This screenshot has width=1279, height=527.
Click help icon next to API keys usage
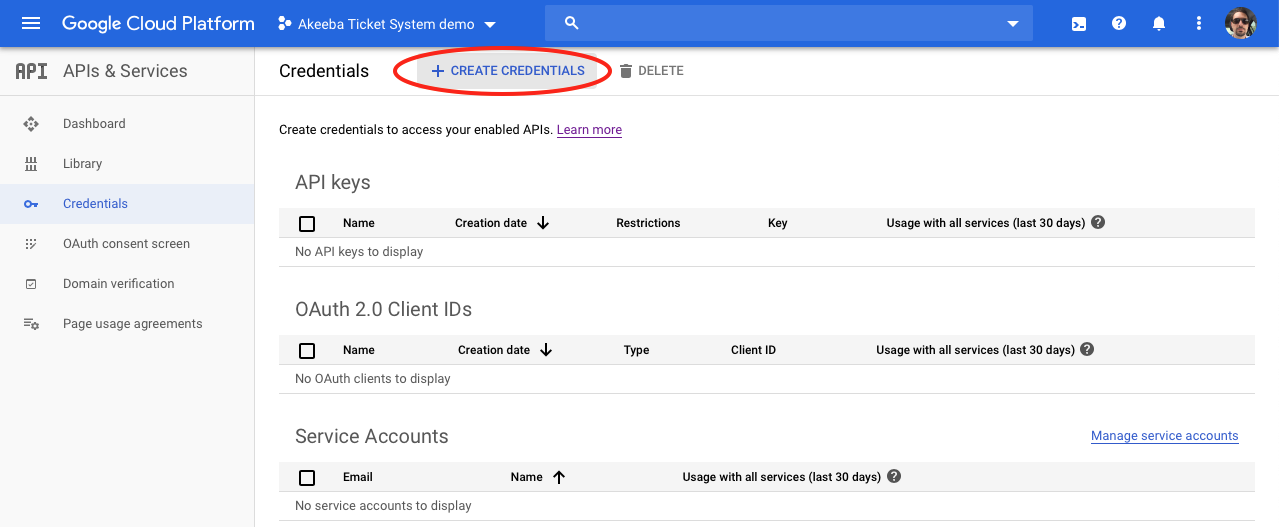click(x=1098, y=222)
